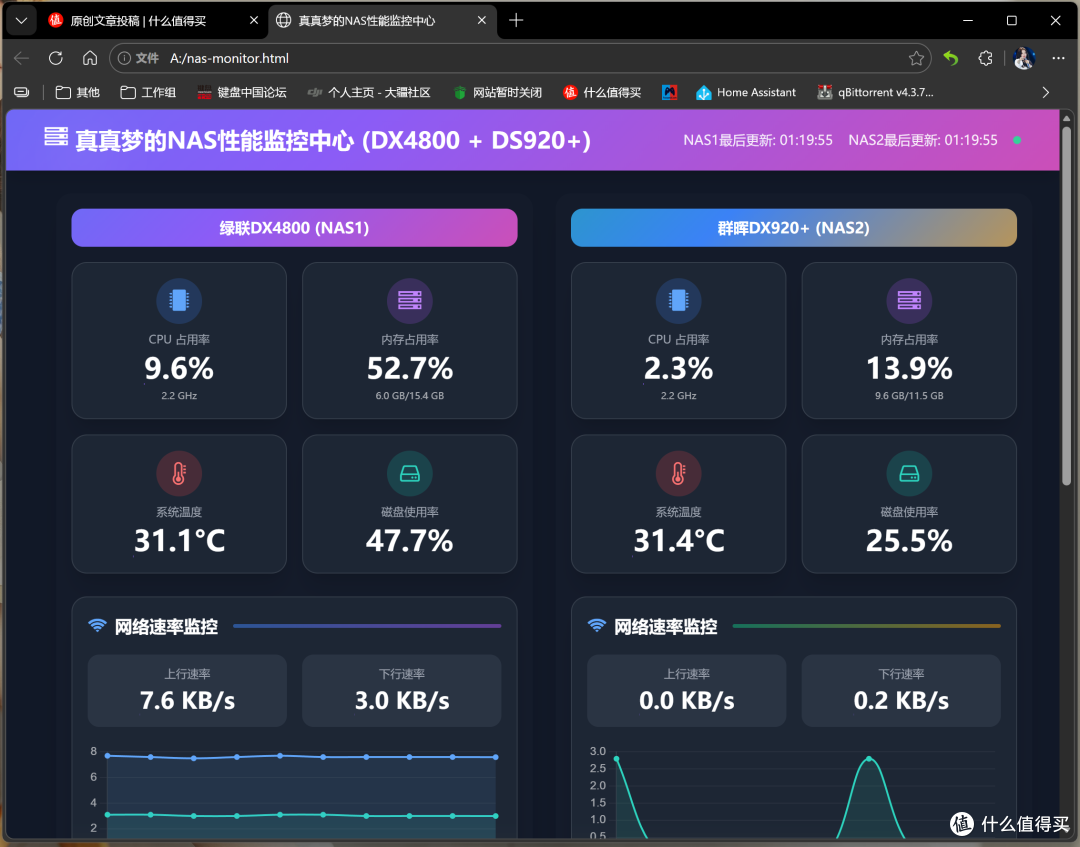Image resolution: width=1080 pixels, height=847 pixels.
Task: Reload the page with refresh icon
Action: pos(56,59)
